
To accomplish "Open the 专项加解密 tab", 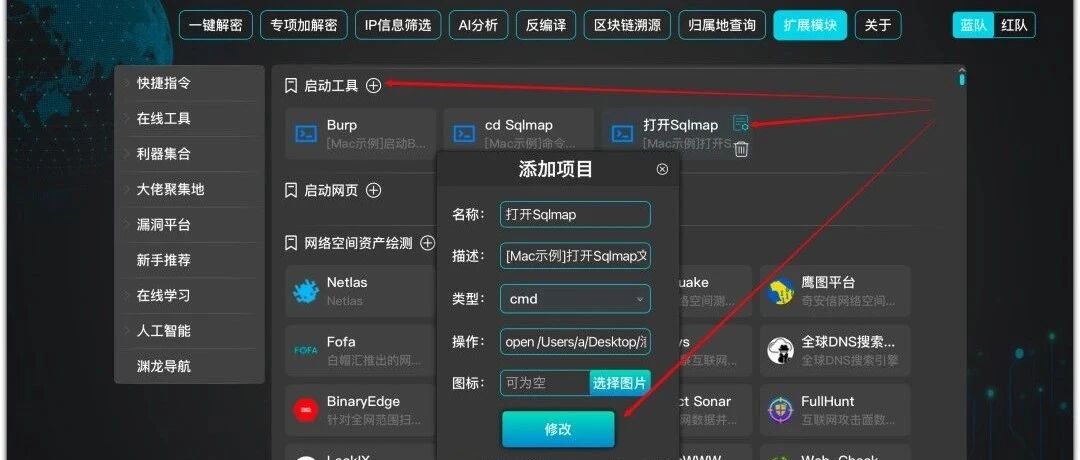I will coord(304,25).
